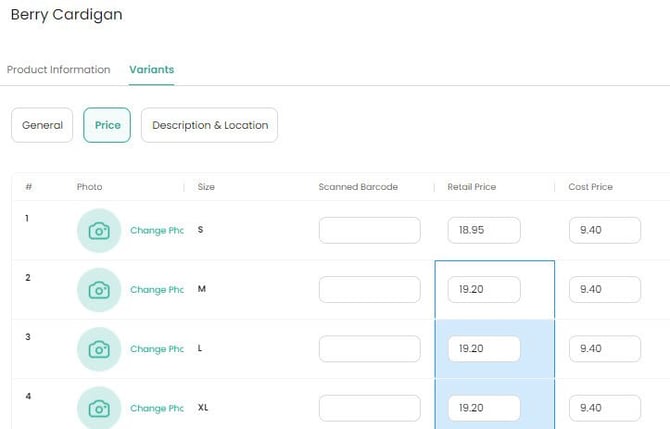Select the Price section button
This screenshot has height=429, width=670.
click(x=107, y=125)
